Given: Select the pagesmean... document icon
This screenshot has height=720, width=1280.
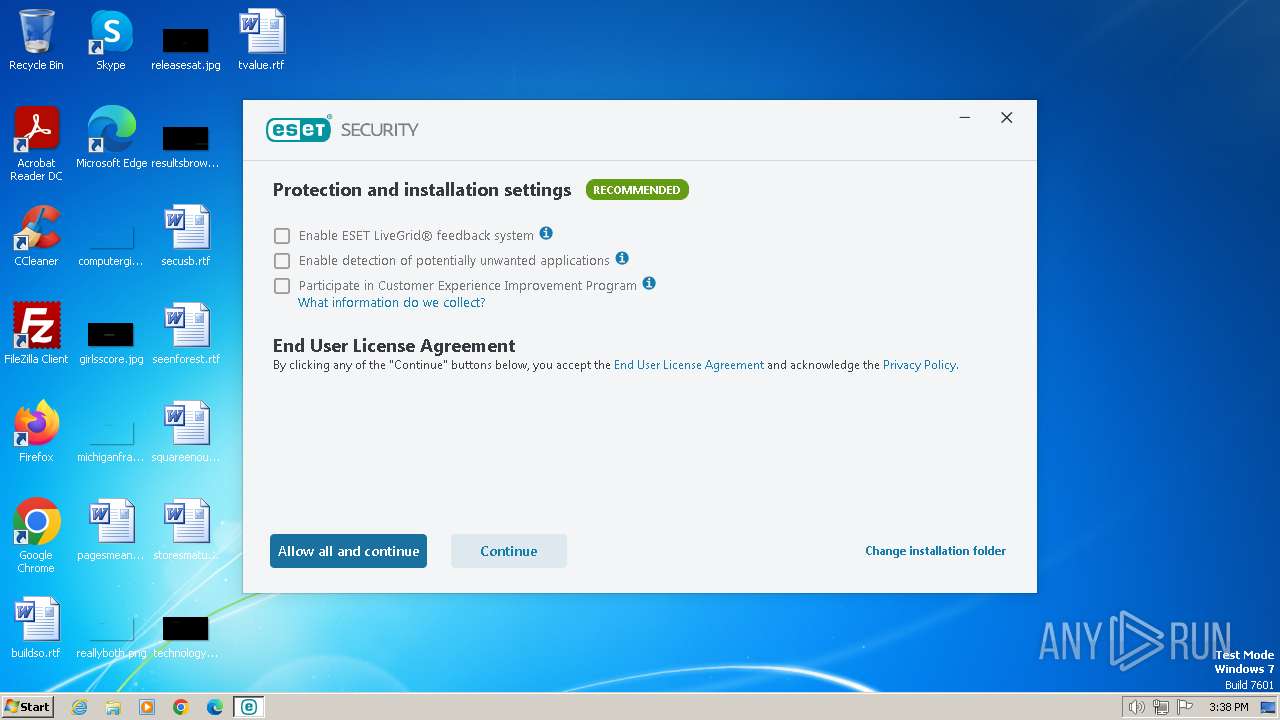Looking at the screenshot, I should pos(111,530).
